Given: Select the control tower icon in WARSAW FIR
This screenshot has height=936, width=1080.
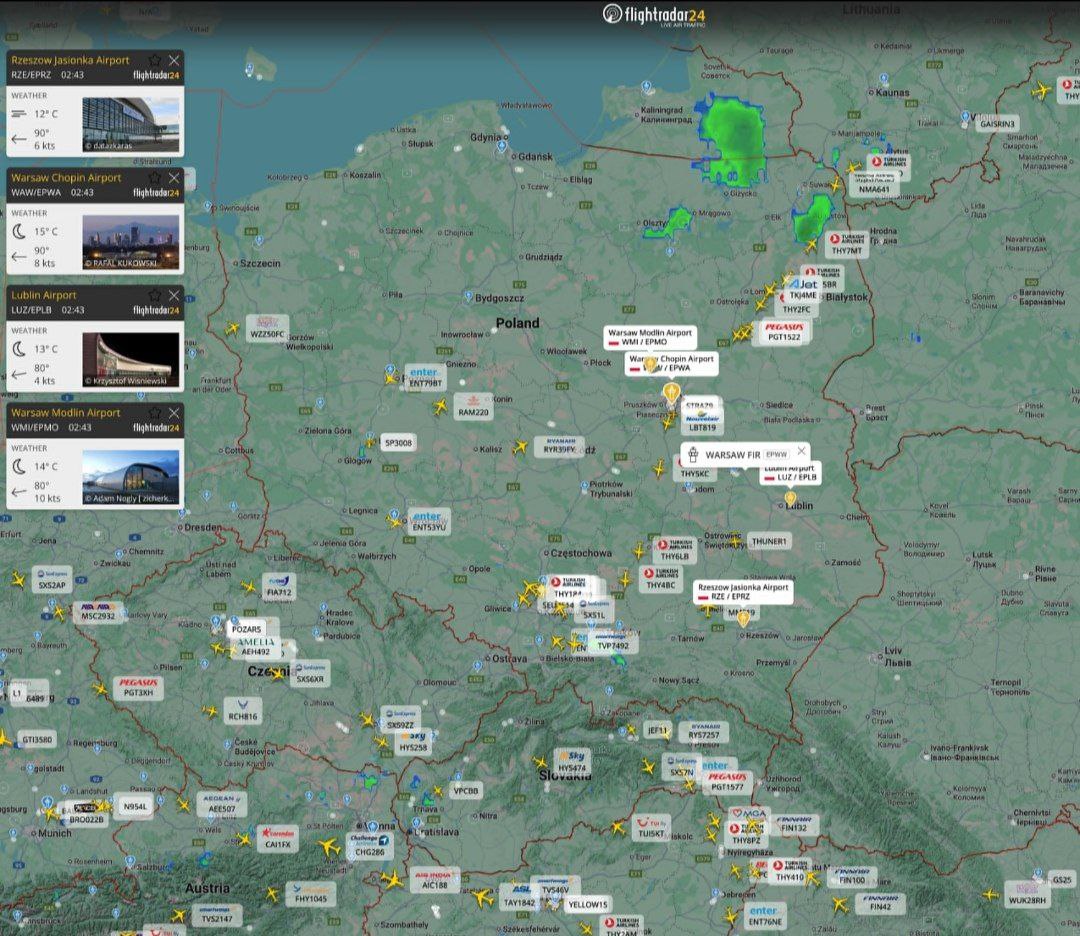Looking at the screenshot, I should pyautogui.click(x=694, y=454).
